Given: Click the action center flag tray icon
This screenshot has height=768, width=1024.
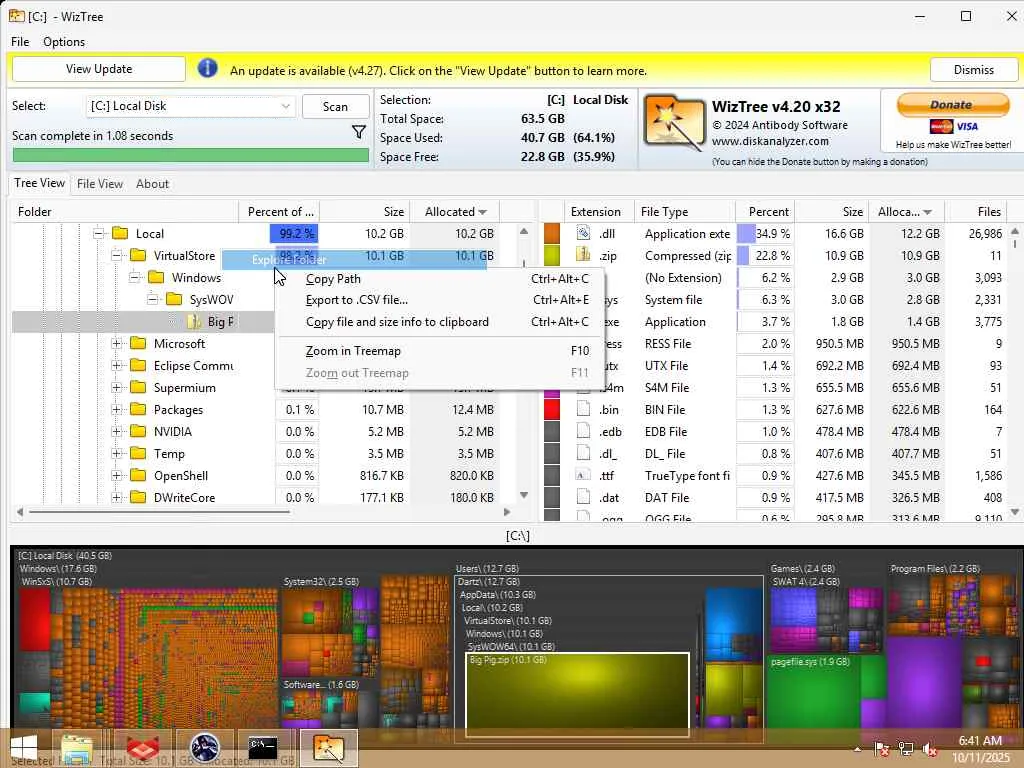Looking at the screenshot, I should click(x=881, y=748).
